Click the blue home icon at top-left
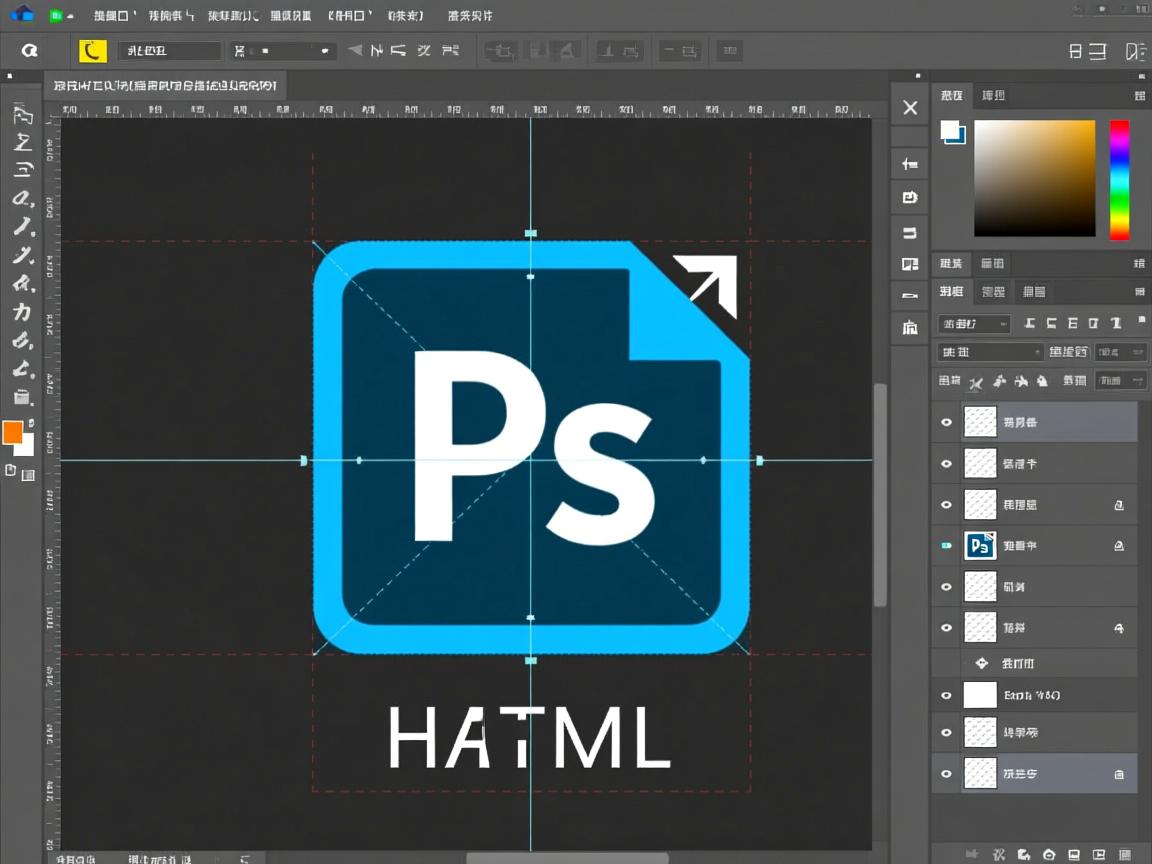Viewport: 1152px width, 864px height. pos(22,15)
